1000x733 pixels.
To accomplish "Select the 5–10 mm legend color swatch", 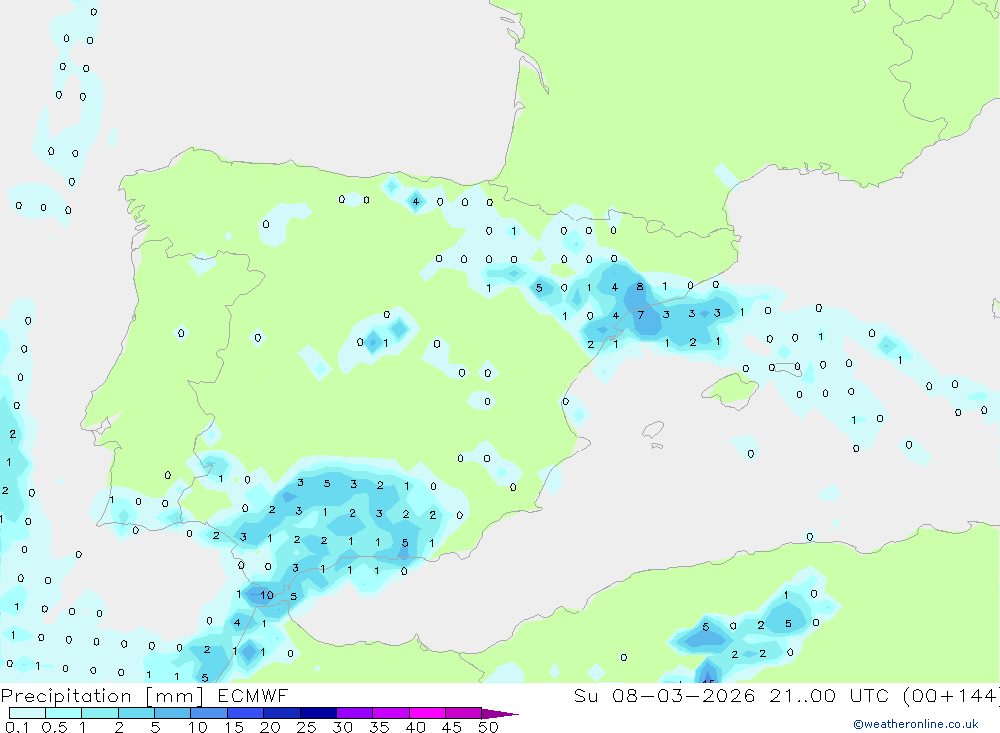I will coord(173,713).
